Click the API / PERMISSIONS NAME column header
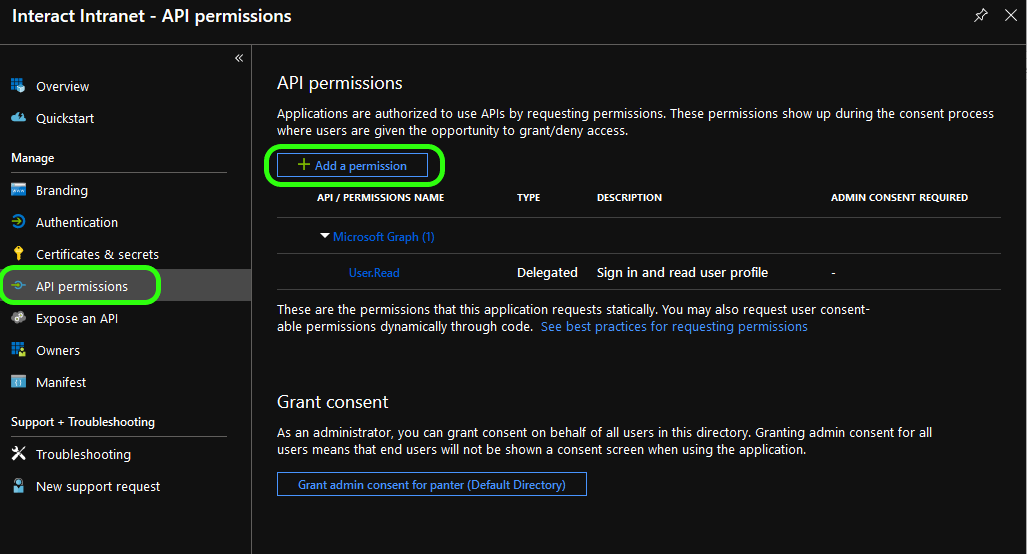 381,197
